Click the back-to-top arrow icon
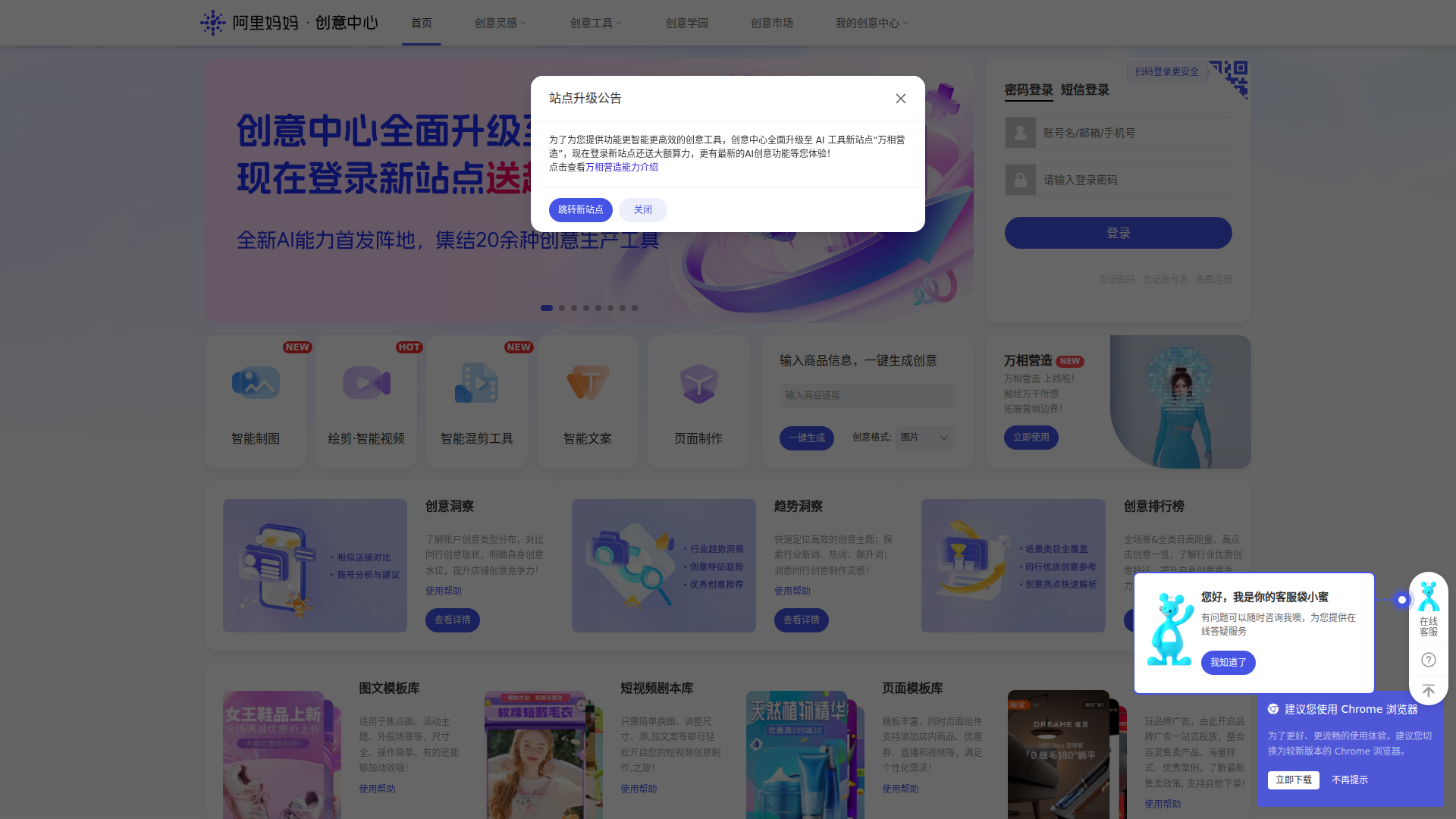 pos(1429,691)
